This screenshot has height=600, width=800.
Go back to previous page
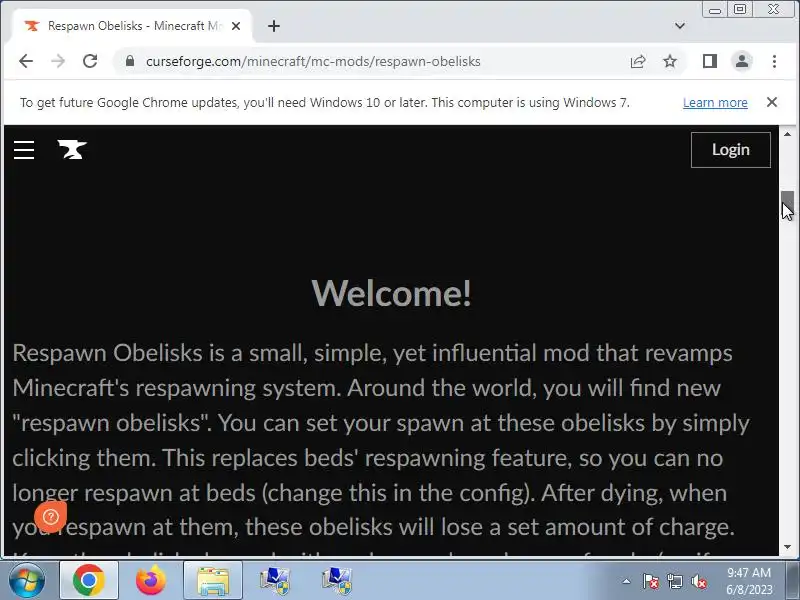26,61
